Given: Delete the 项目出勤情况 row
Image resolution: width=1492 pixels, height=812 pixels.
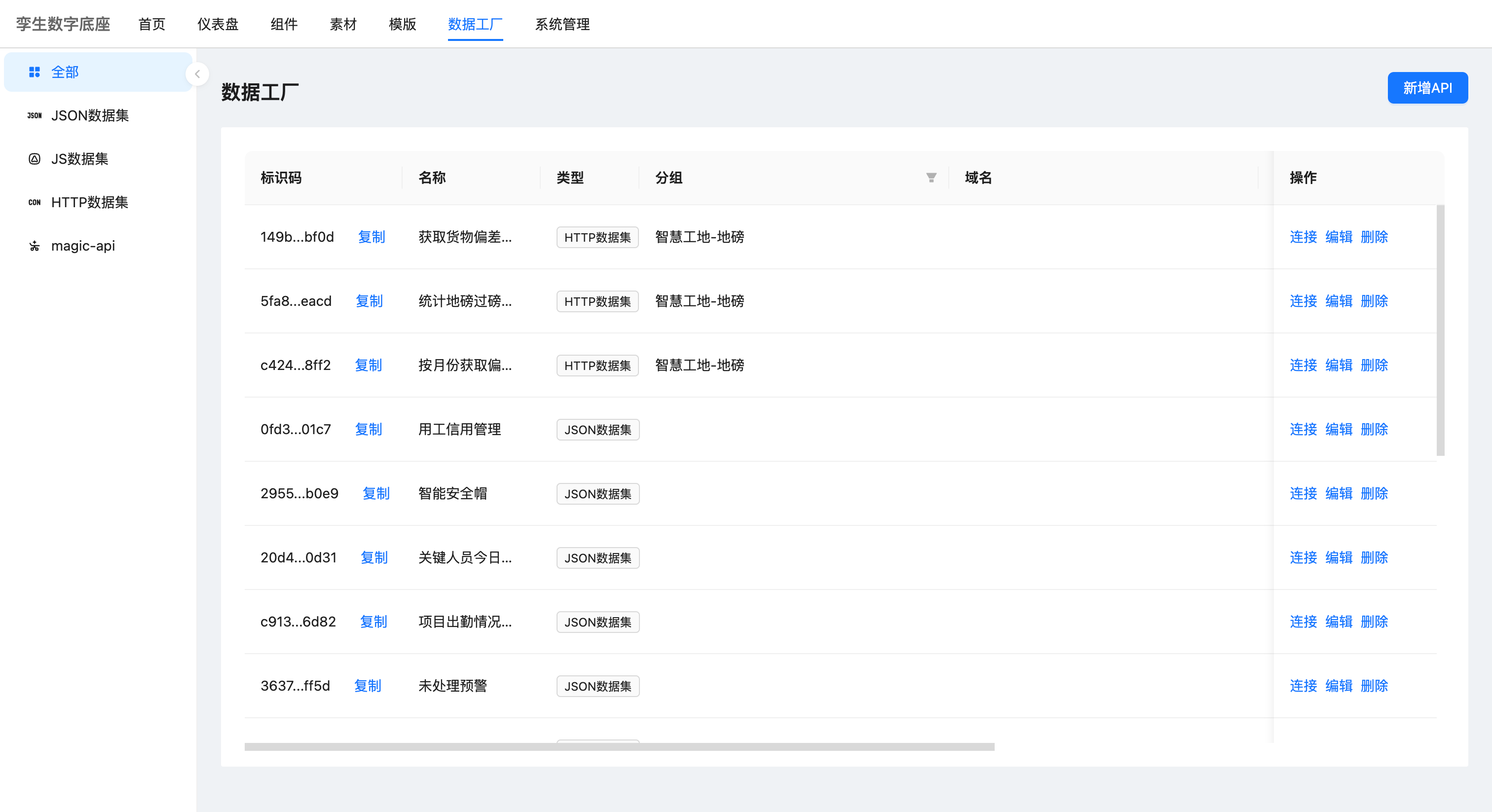Looking at the screenshot, I should (1375, 622).
